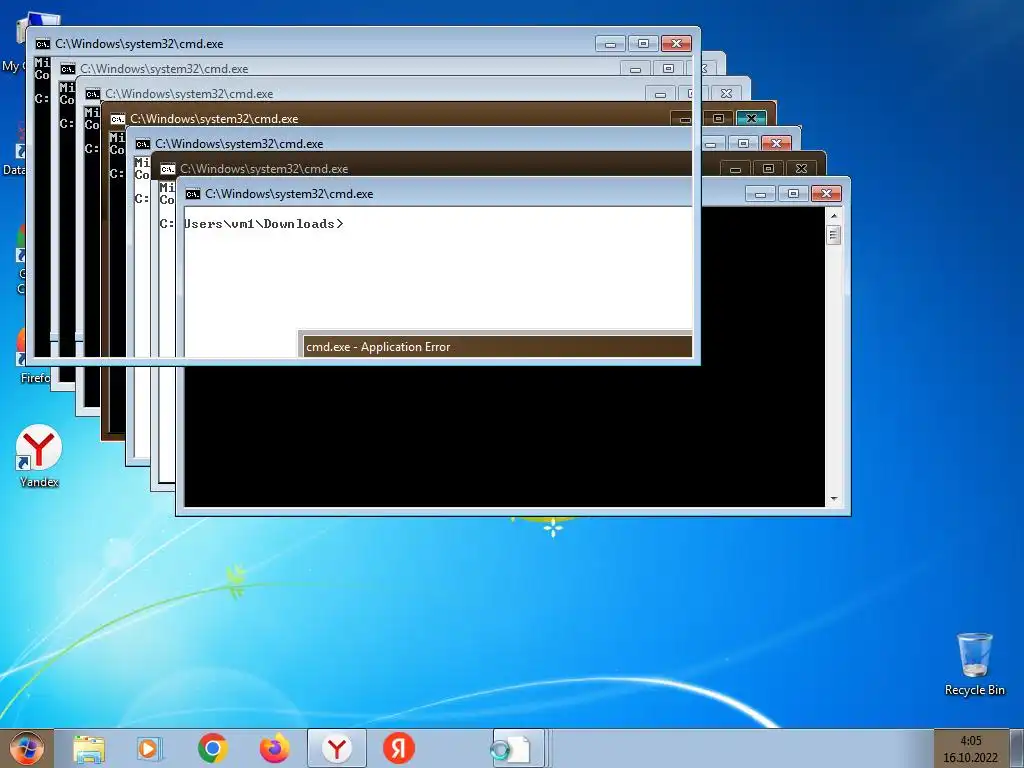
Task: Open Windows Media Player from taskbar
Action: click(x=149, y=749)
